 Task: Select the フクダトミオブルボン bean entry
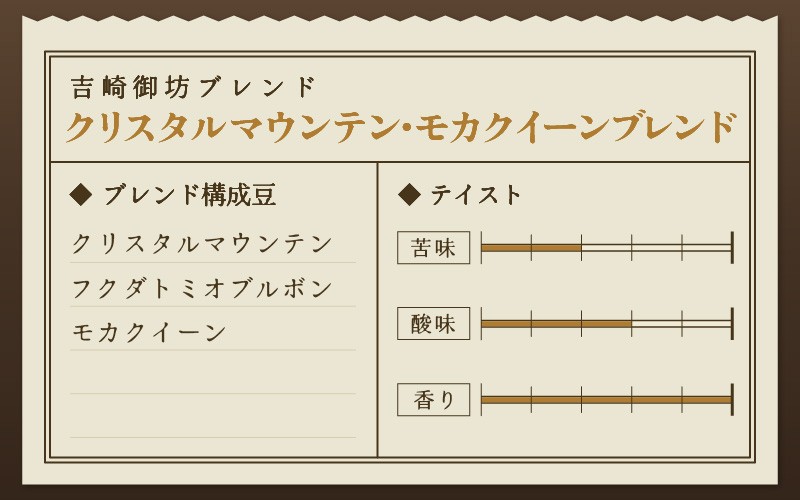tap(202, 288)
